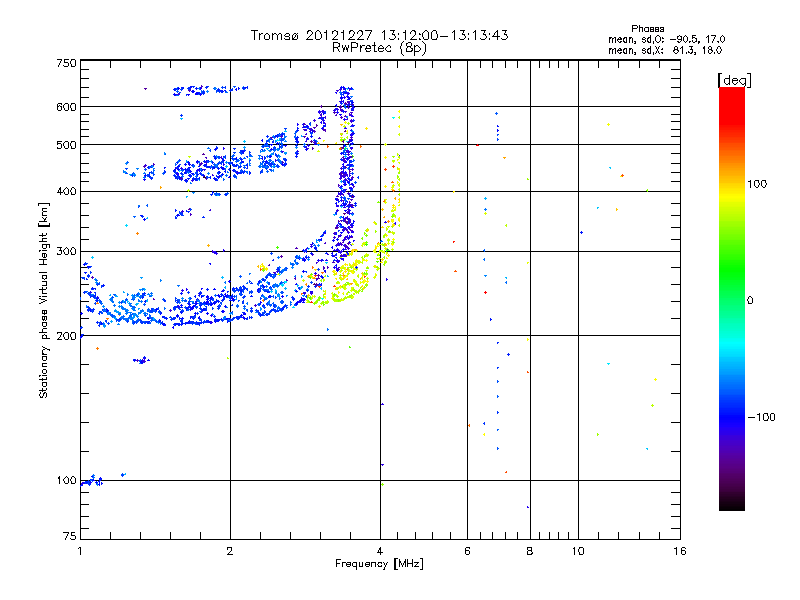The width and height of the screenshot is (800, 600).
Task: Select 'mean, sd,O: -90.5, 17.0' statistics line
Action: (x=666, y=39)
